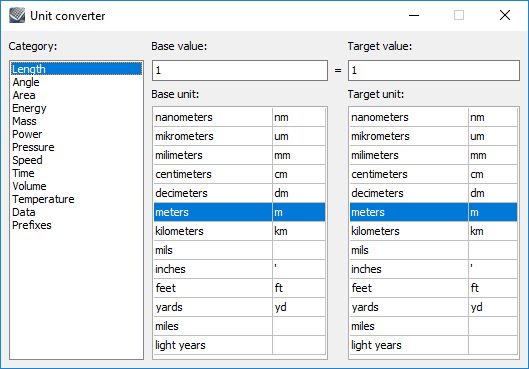Select mils in Base unit list
Image resolution: width=529 pixels, height=369 pixels.
point(240,250)
